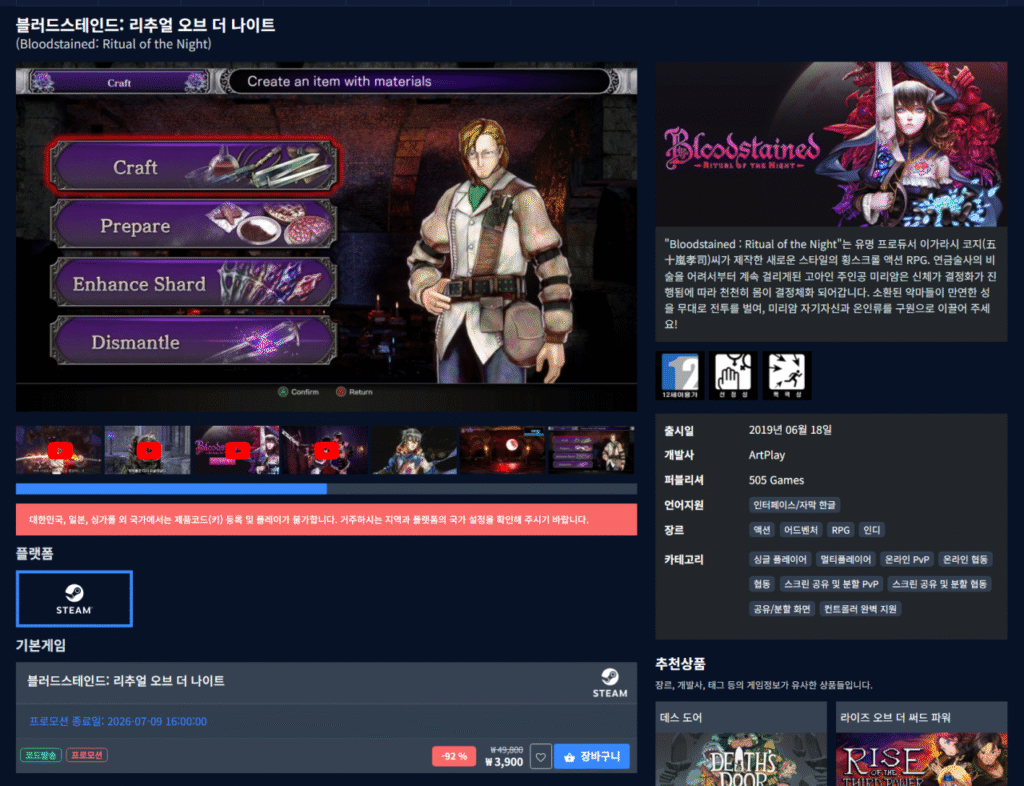Play the first YouTube trailer thumbnail
The height and width of the screenshot is (786, 1024).
pos(59,450)
